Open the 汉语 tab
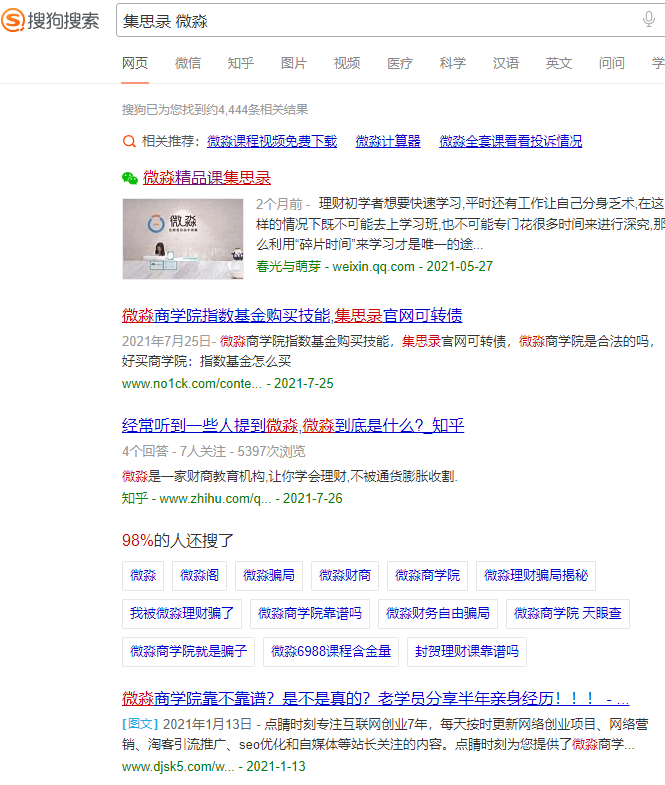The width and height of the screenshot is (665, 785). [506, 63]
